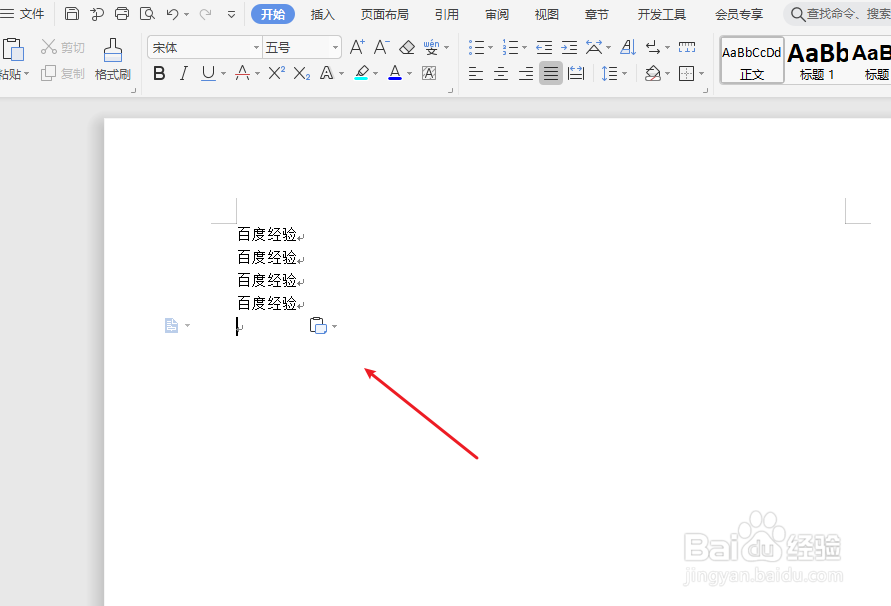The image size is (891, 606).
Task: Switch to the 页面布局 tab
Action: [385, 14]
